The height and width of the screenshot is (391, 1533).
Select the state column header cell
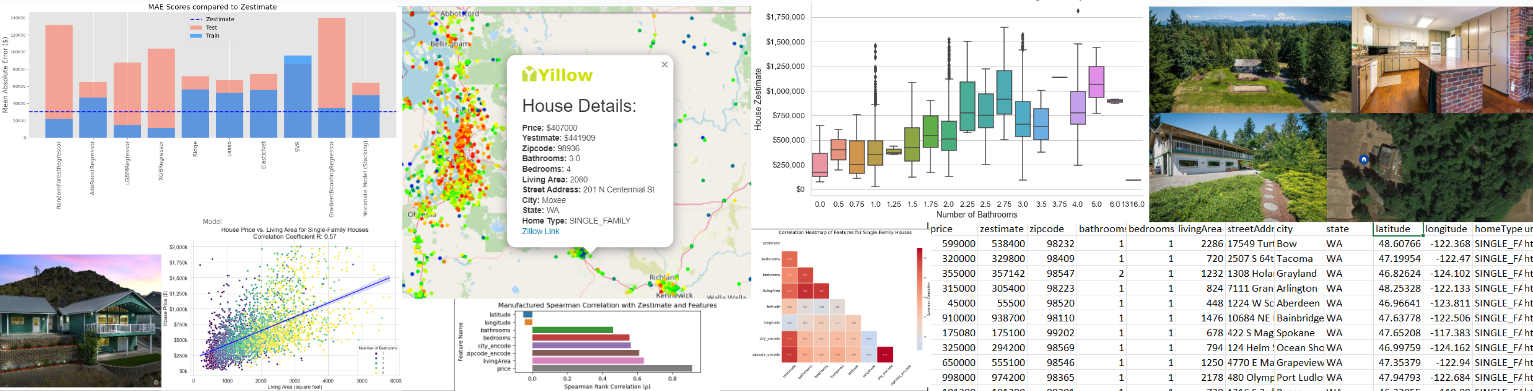pyautogui.click(x=1348, y=229)
